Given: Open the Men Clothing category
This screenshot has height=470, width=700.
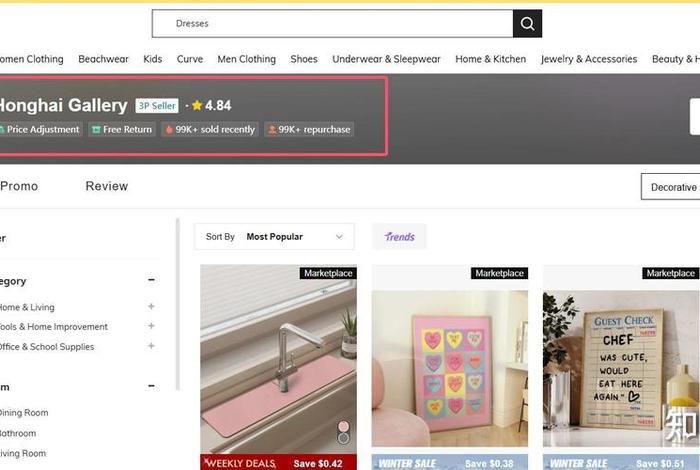Looking at the screenshot, I should (x=246, y=59).
